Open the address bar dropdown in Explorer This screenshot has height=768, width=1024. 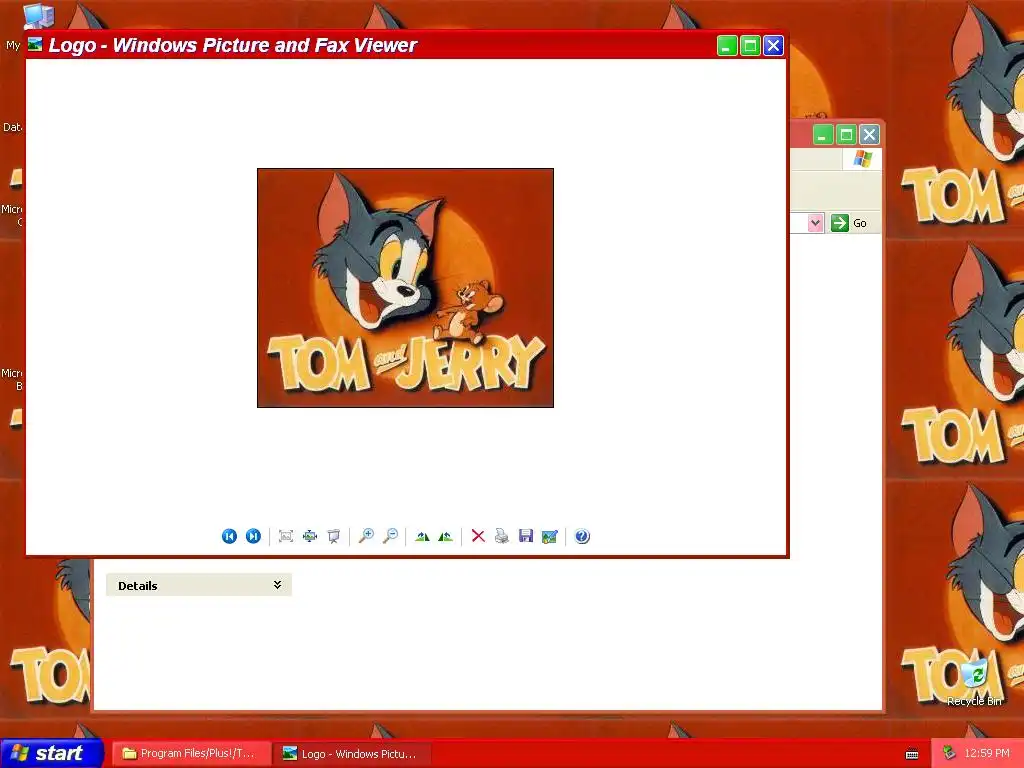815,223
